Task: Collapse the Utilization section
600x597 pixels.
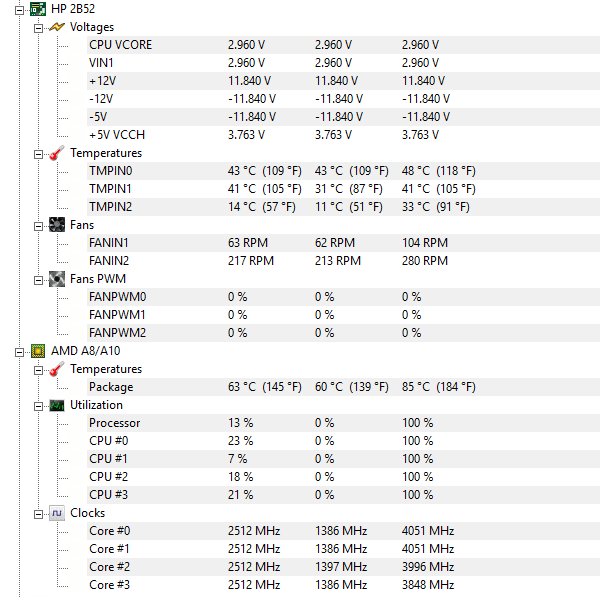Action: (38, 406)
